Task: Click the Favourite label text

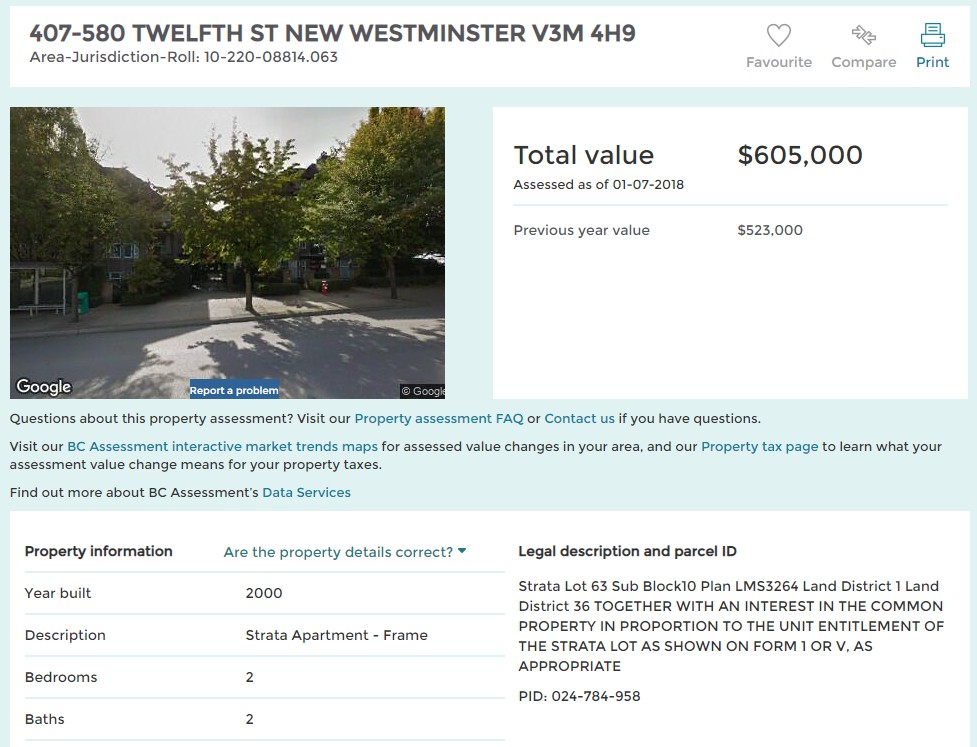Action: tap(779, 62)
